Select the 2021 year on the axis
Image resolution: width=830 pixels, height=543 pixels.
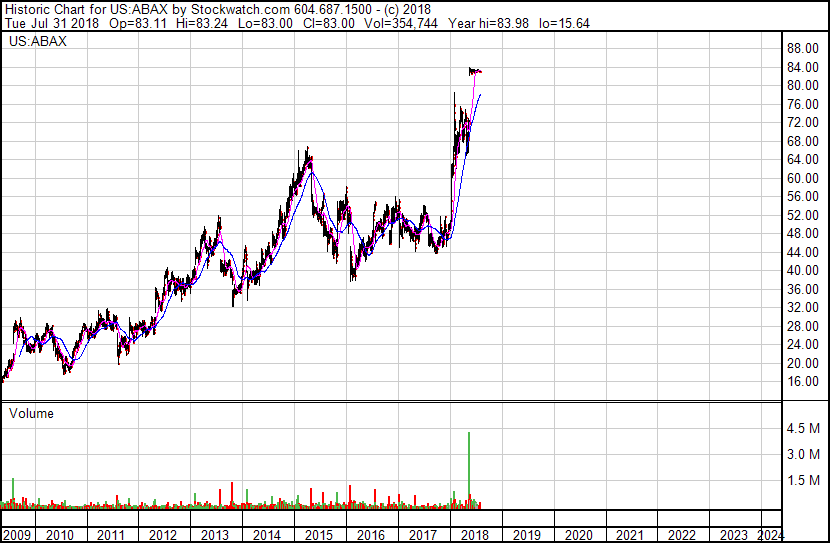click(x=630, y=535)
